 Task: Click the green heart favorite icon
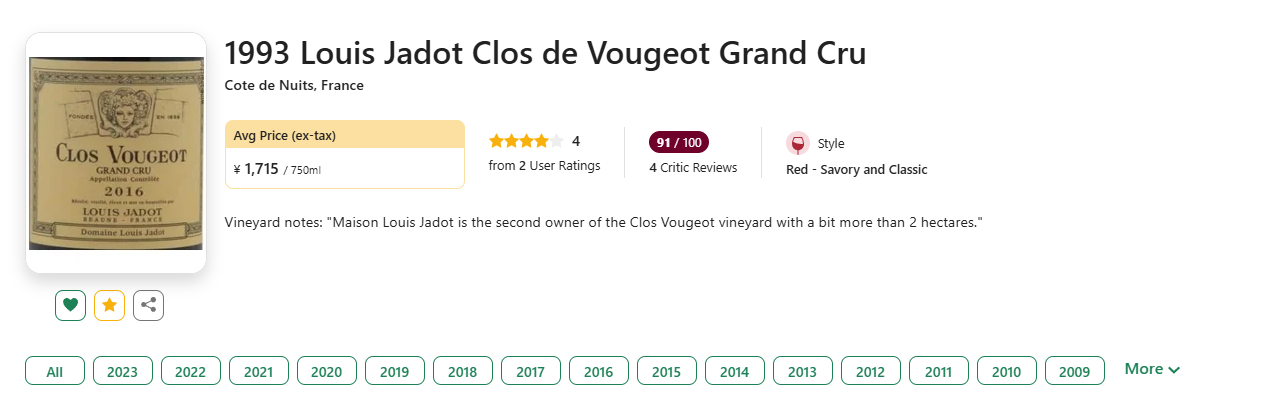[x=70, y=306]
